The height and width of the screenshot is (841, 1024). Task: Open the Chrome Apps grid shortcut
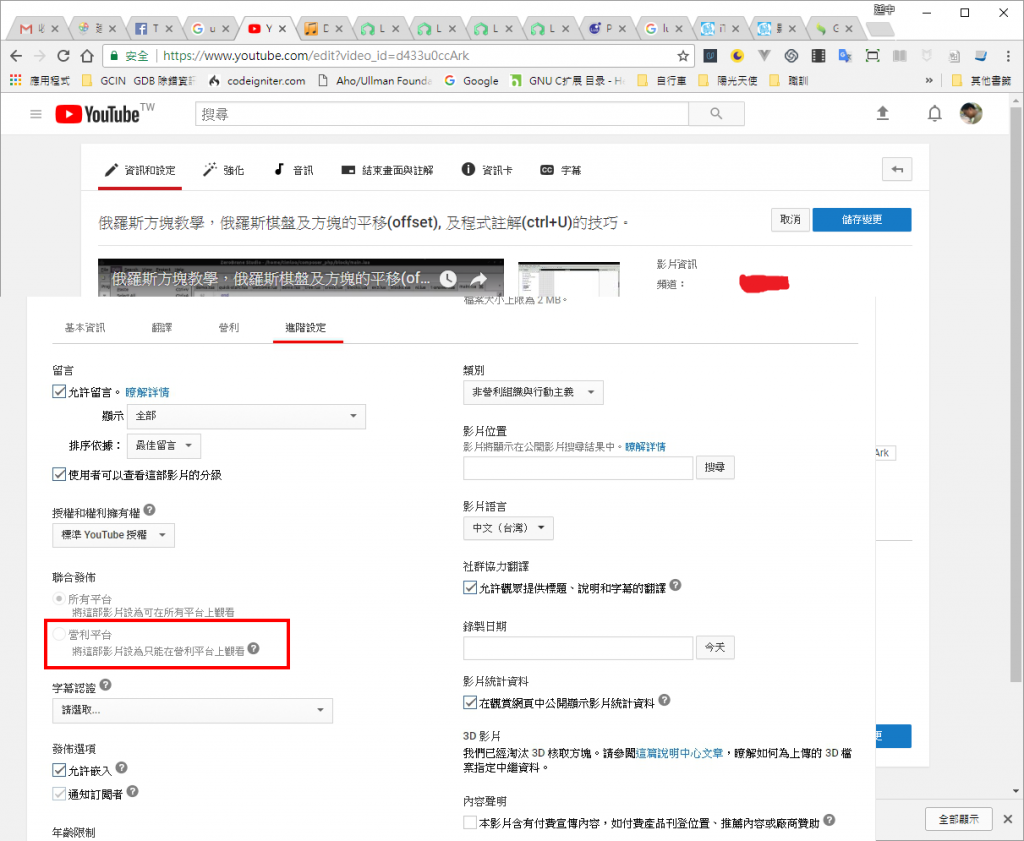point(16,80)
